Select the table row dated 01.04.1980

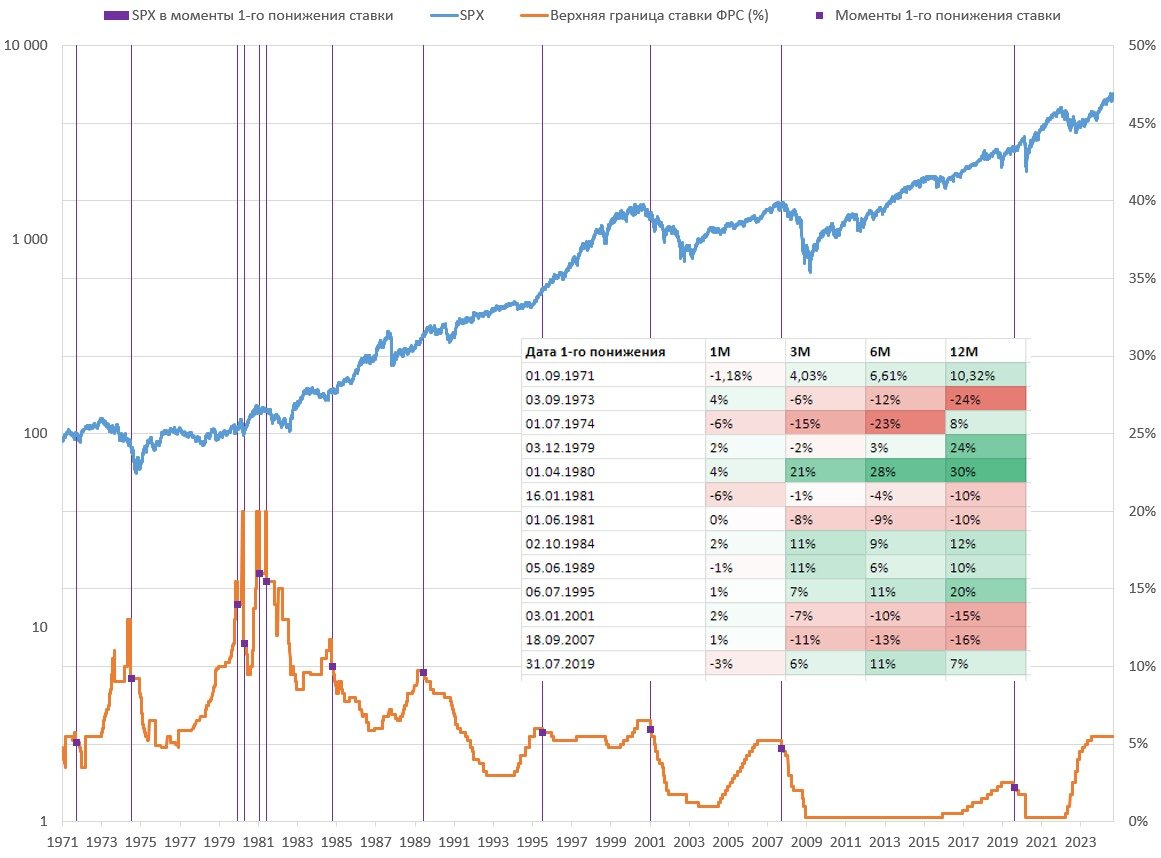774,472
